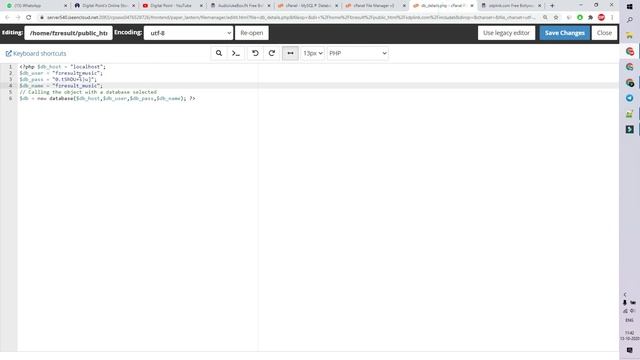
Task: Click line number 1 in gutter
Action: [10, 67]
